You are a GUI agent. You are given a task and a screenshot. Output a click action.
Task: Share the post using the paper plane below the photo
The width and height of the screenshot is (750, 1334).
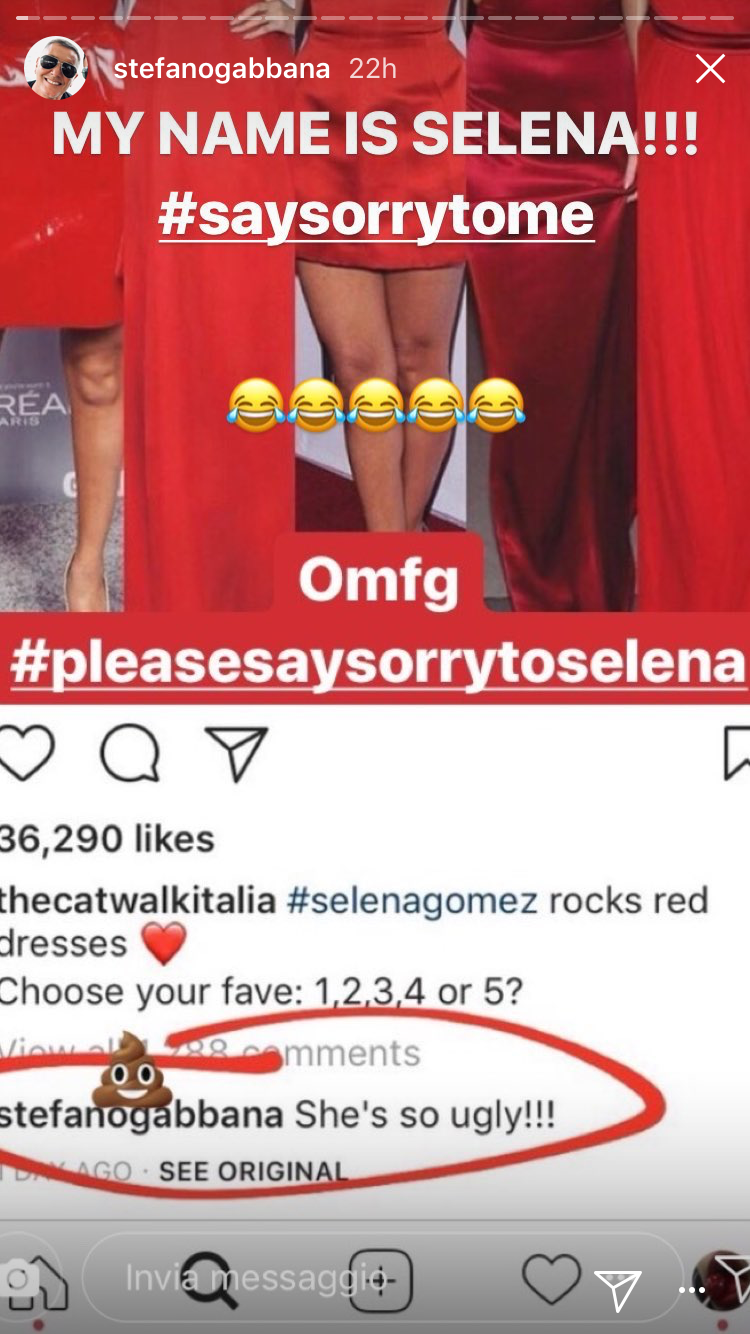click(x=236, y=753)
